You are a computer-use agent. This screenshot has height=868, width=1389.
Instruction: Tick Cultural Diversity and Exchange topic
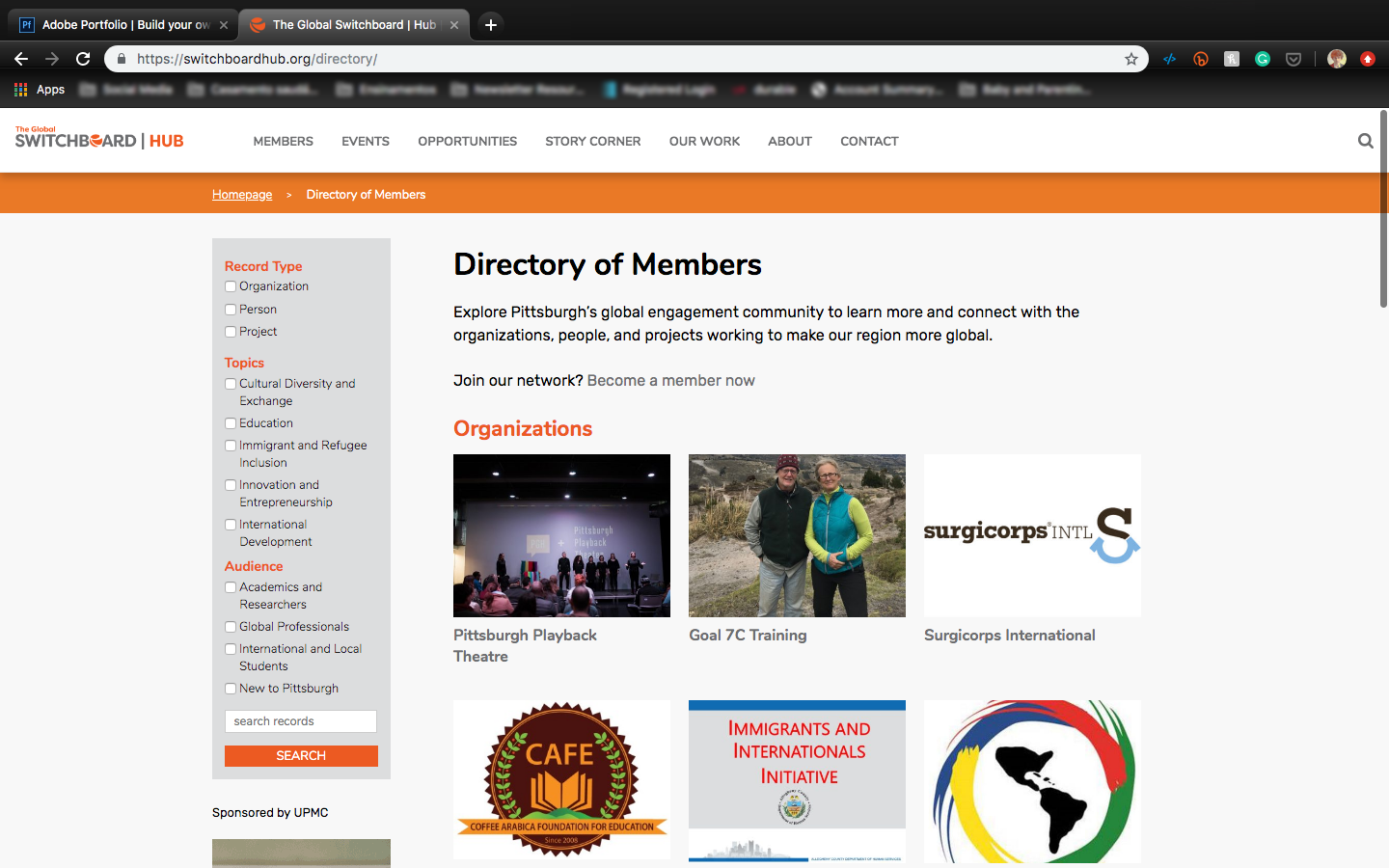click(231, 384)
